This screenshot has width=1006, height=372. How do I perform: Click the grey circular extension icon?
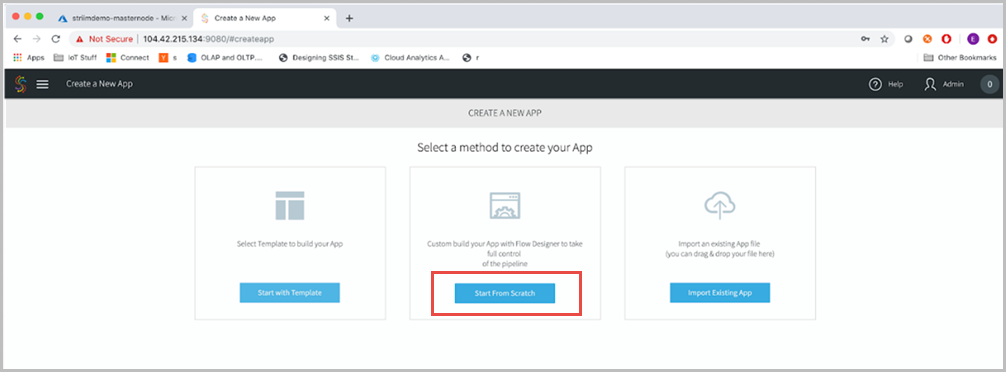pos(908,39)
